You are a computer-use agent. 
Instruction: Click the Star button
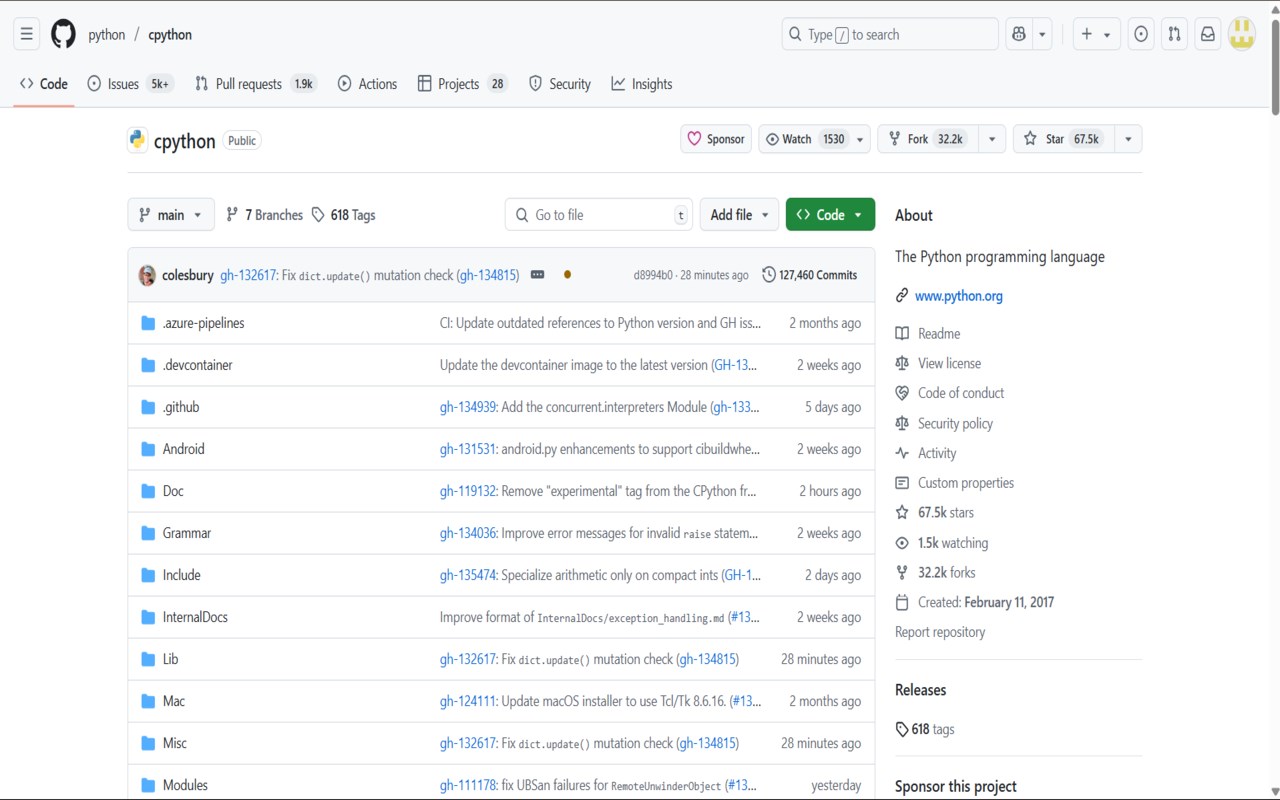click(x=1063, y=139)
